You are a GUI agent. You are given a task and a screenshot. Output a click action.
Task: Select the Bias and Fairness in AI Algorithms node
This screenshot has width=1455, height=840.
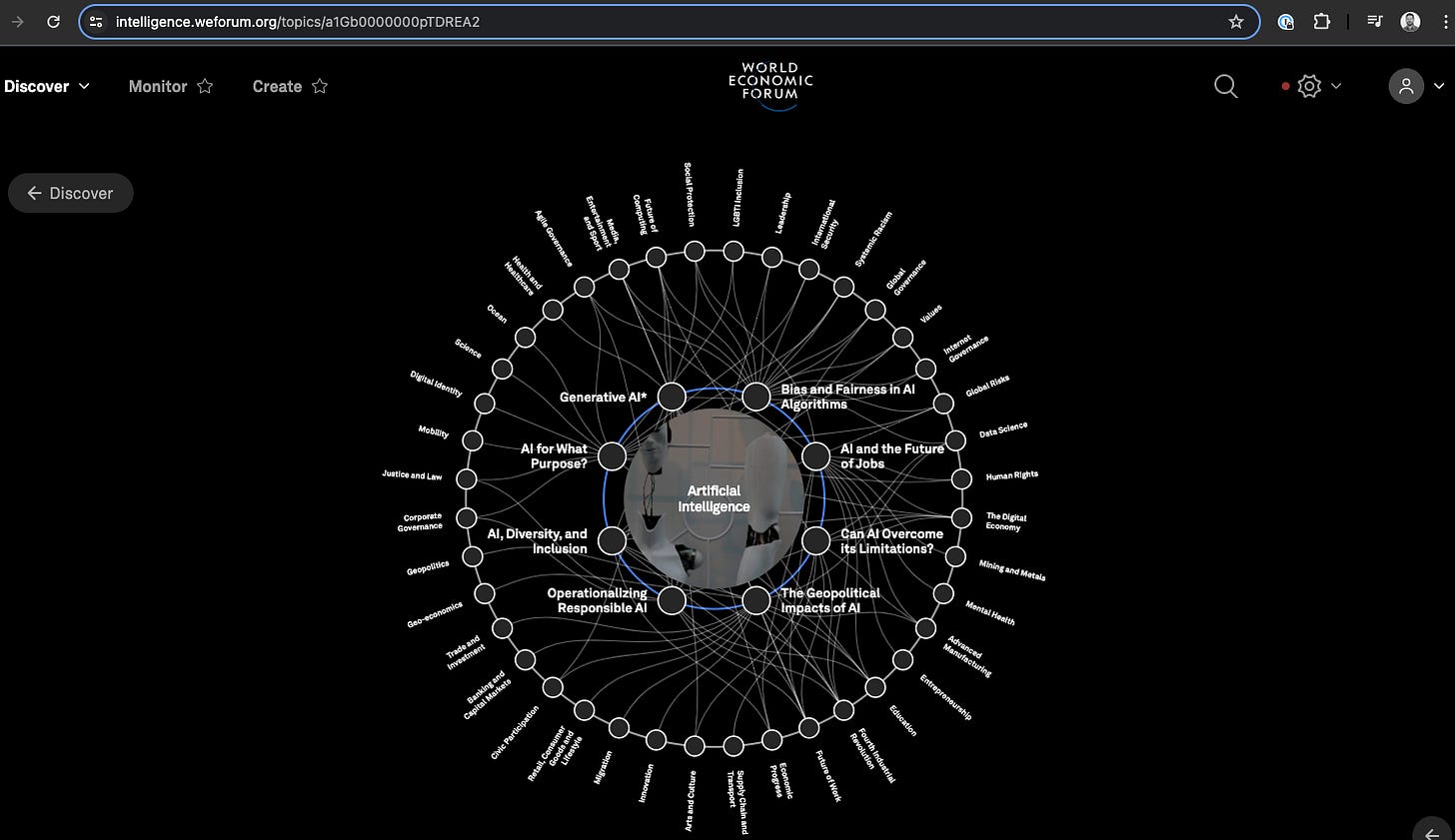756,397
